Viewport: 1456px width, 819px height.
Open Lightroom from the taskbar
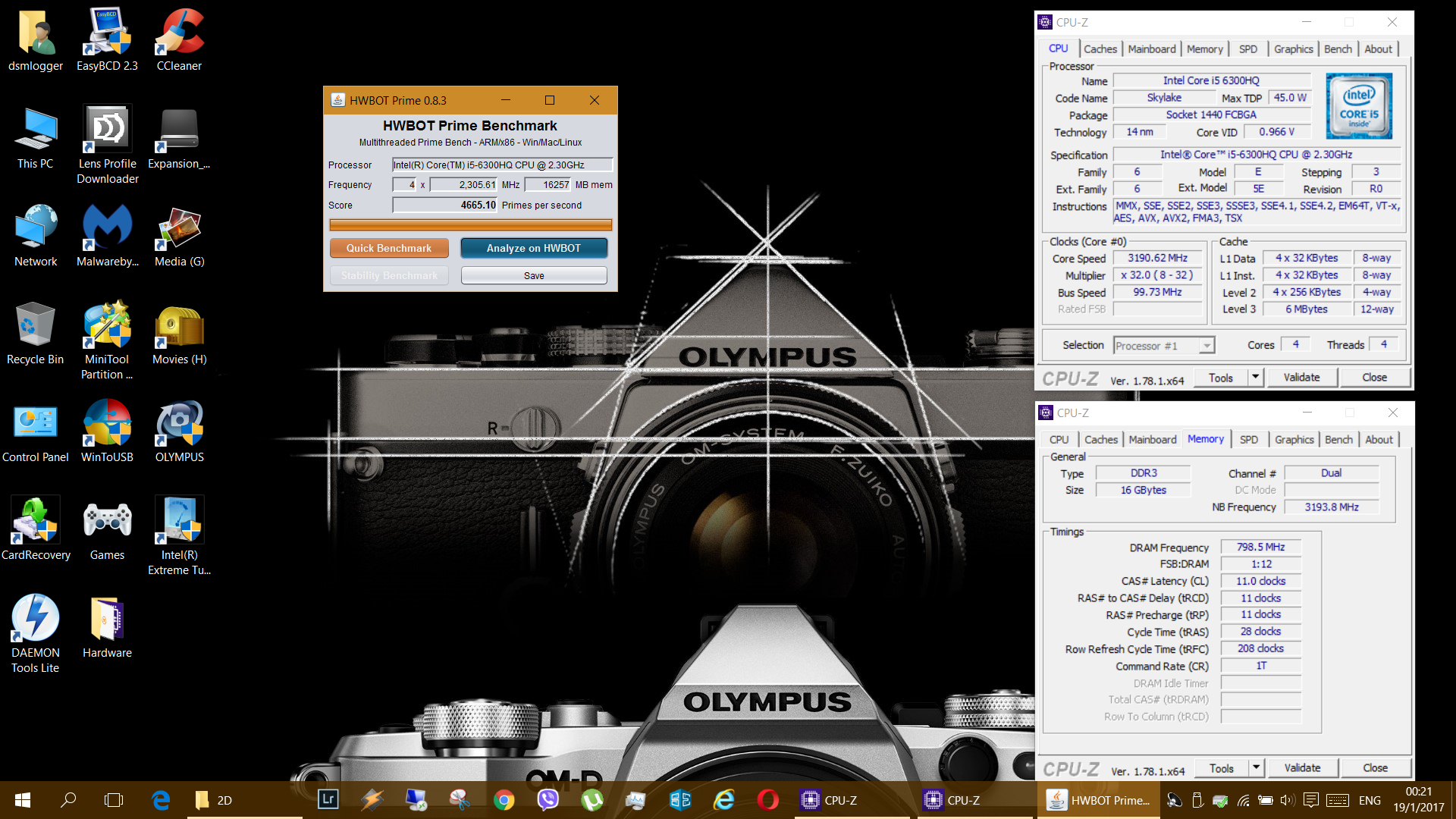click(328, 800)
